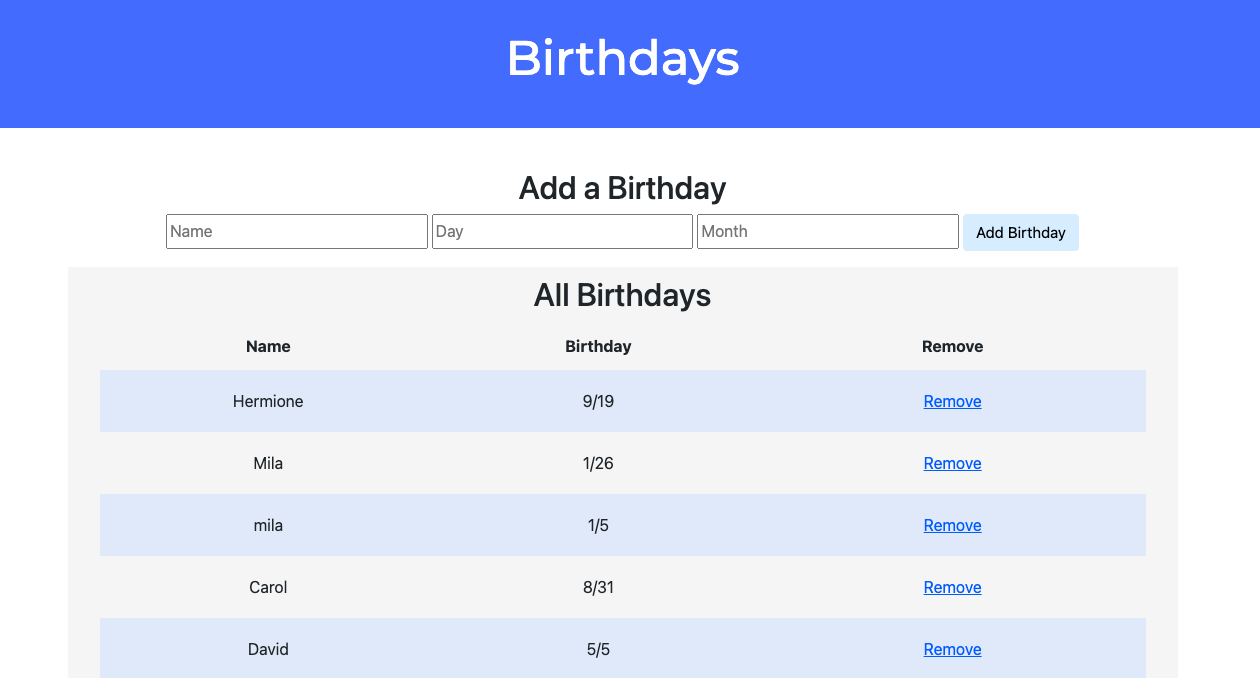
Task: Click the Name column header
Action: pyautogui.click(x=268, y=346)
